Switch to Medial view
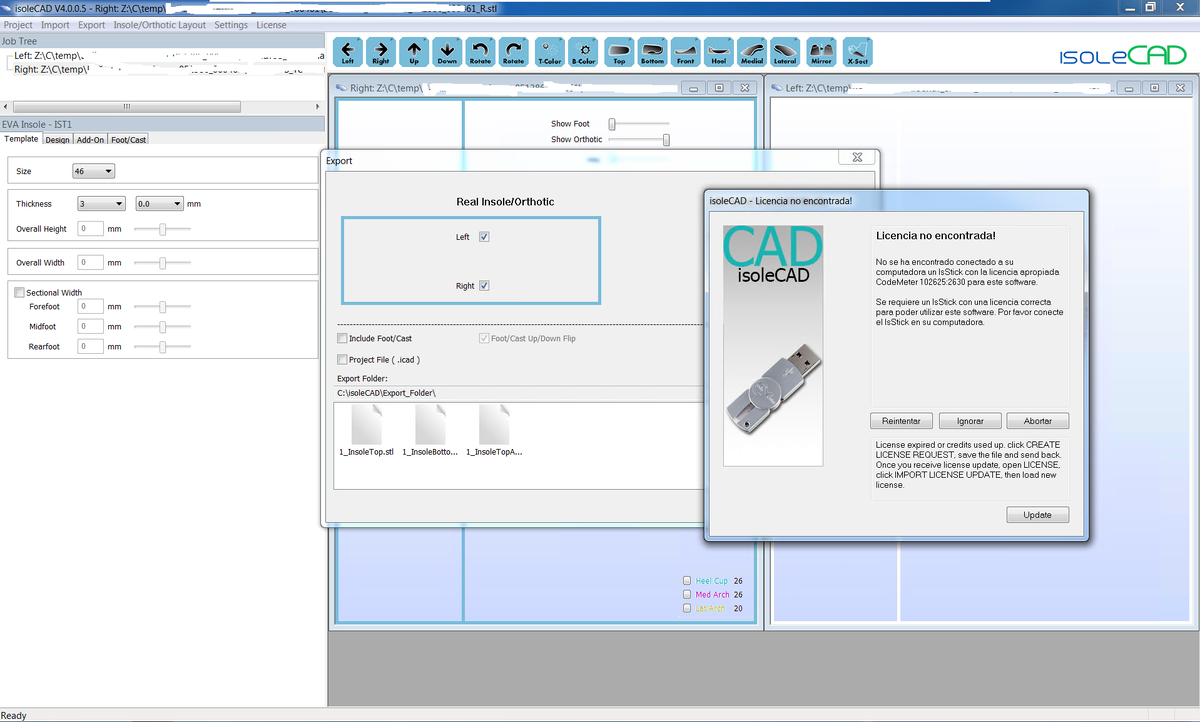The width and height of the screenshot is (1200, 722). 752,52
